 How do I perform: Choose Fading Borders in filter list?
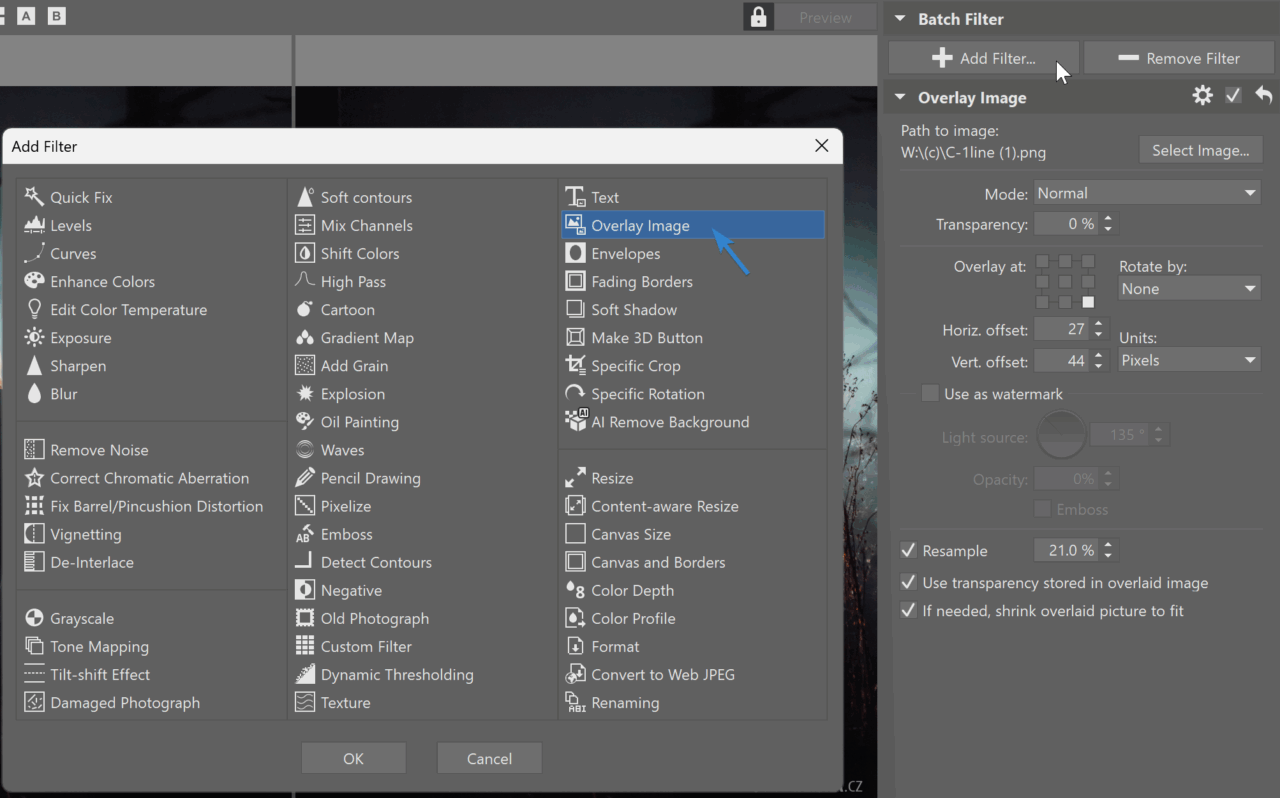(642, 281)
